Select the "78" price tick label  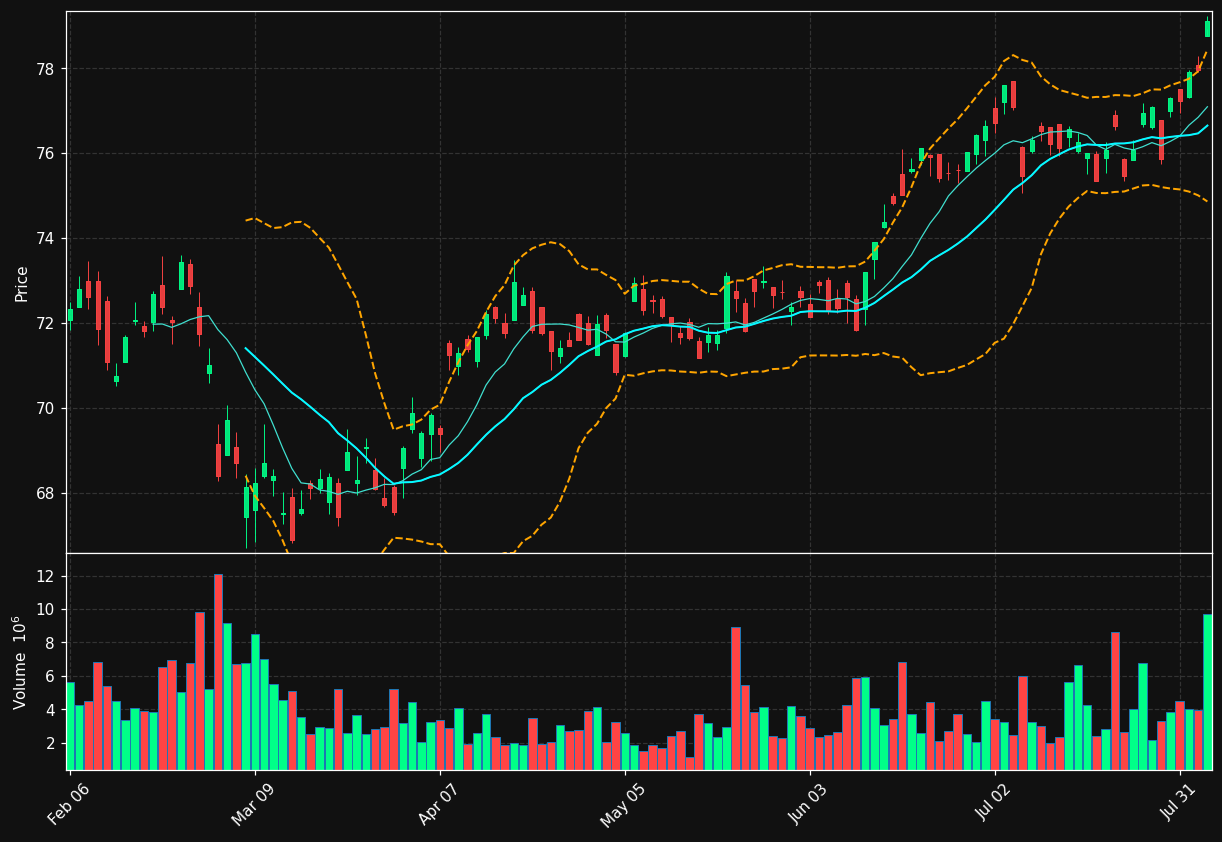click(x=48, y=69)
